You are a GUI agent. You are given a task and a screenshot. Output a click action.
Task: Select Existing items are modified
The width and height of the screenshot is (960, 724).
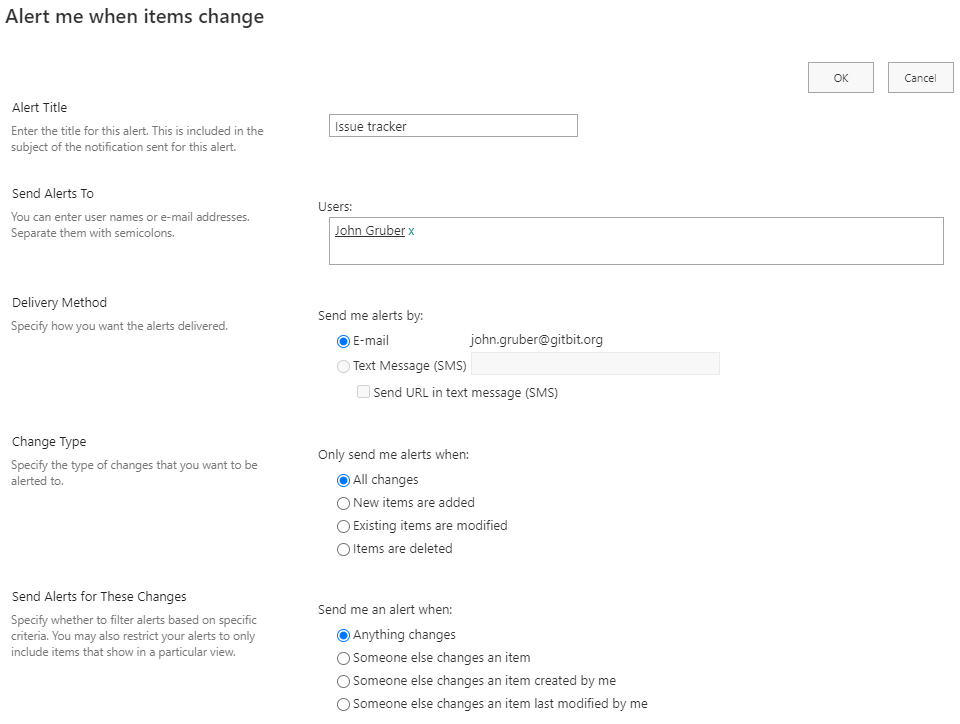tap(343, 526)
